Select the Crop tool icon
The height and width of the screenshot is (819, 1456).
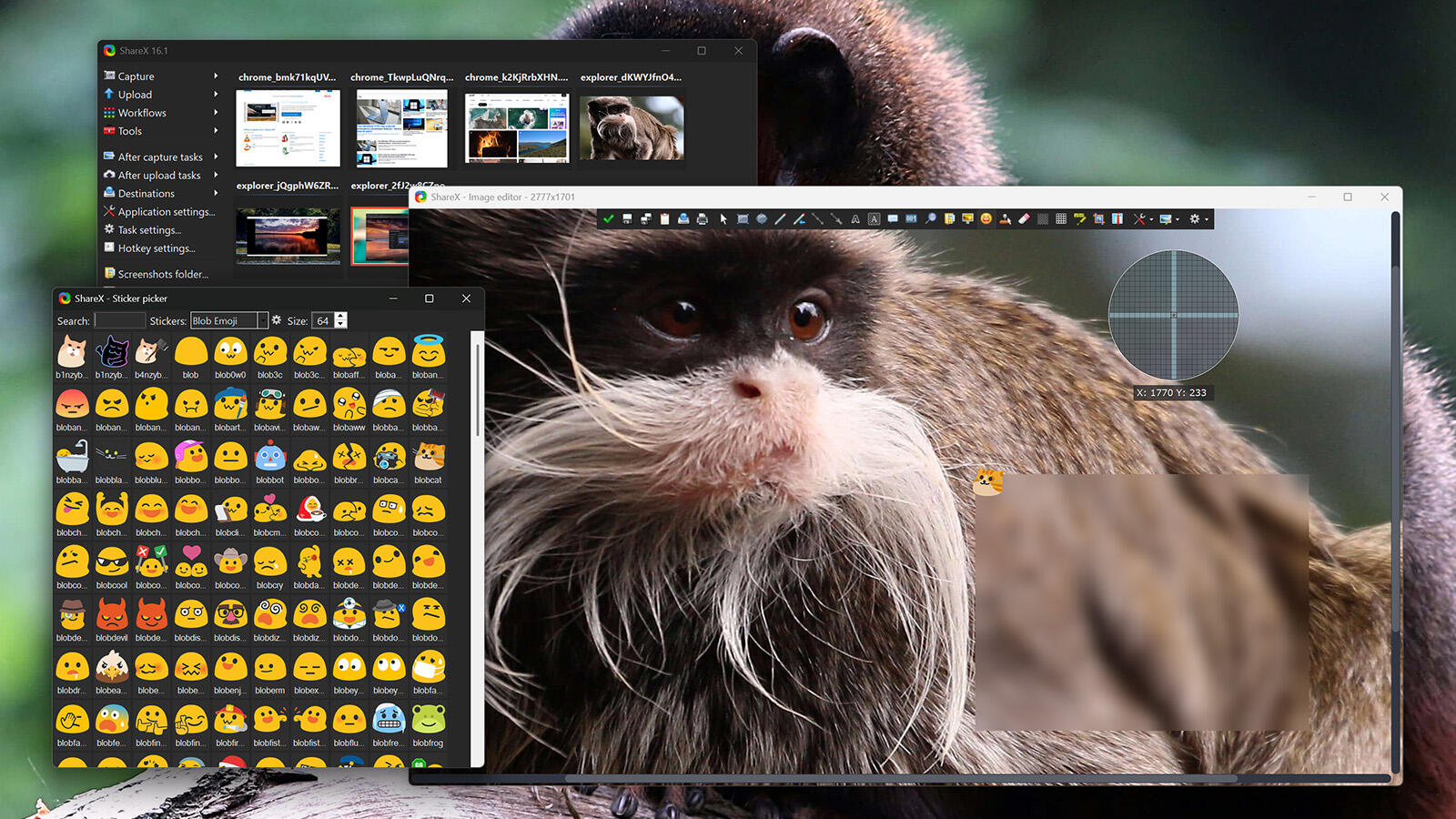click(1098, 219)
